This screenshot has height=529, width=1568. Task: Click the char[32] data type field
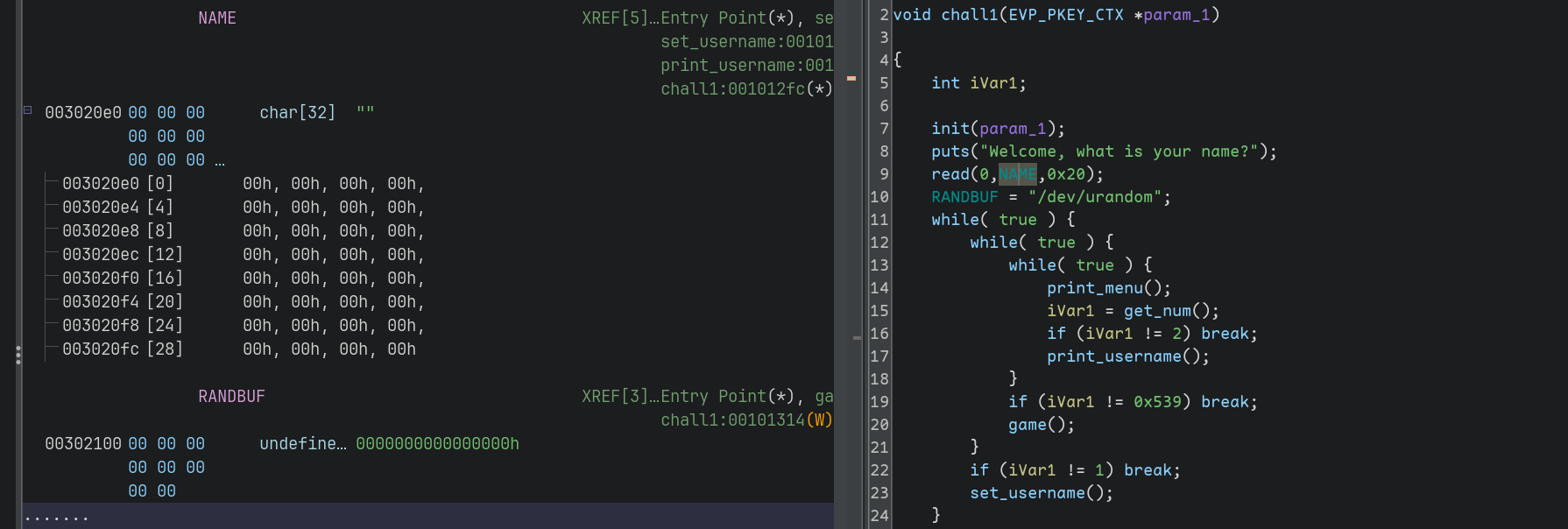point(297,113)
